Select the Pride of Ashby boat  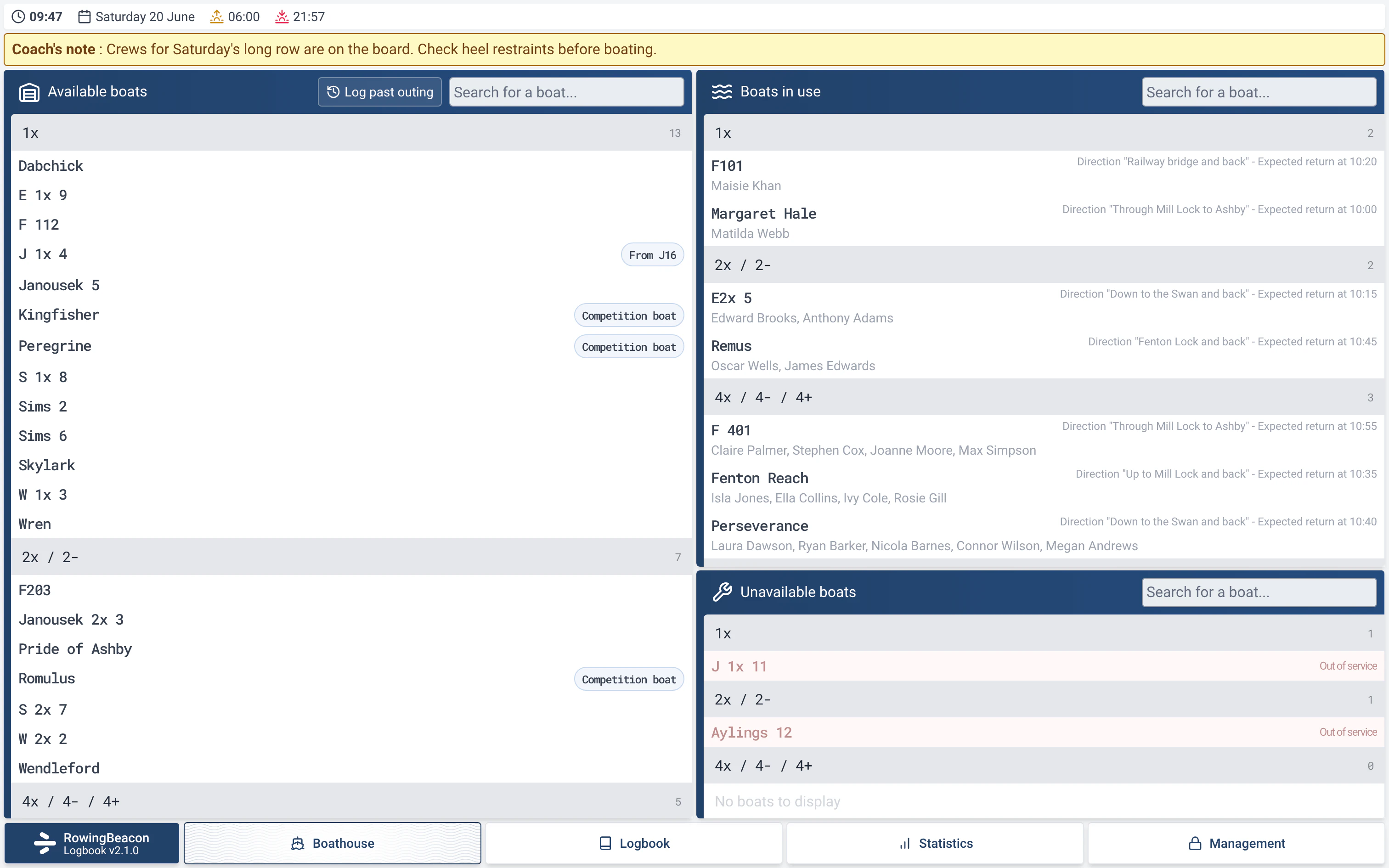point(351,648)
